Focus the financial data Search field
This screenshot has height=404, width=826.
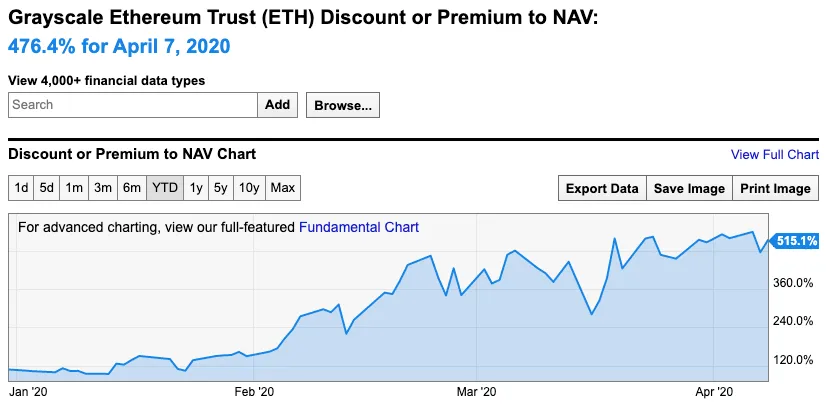133,105
